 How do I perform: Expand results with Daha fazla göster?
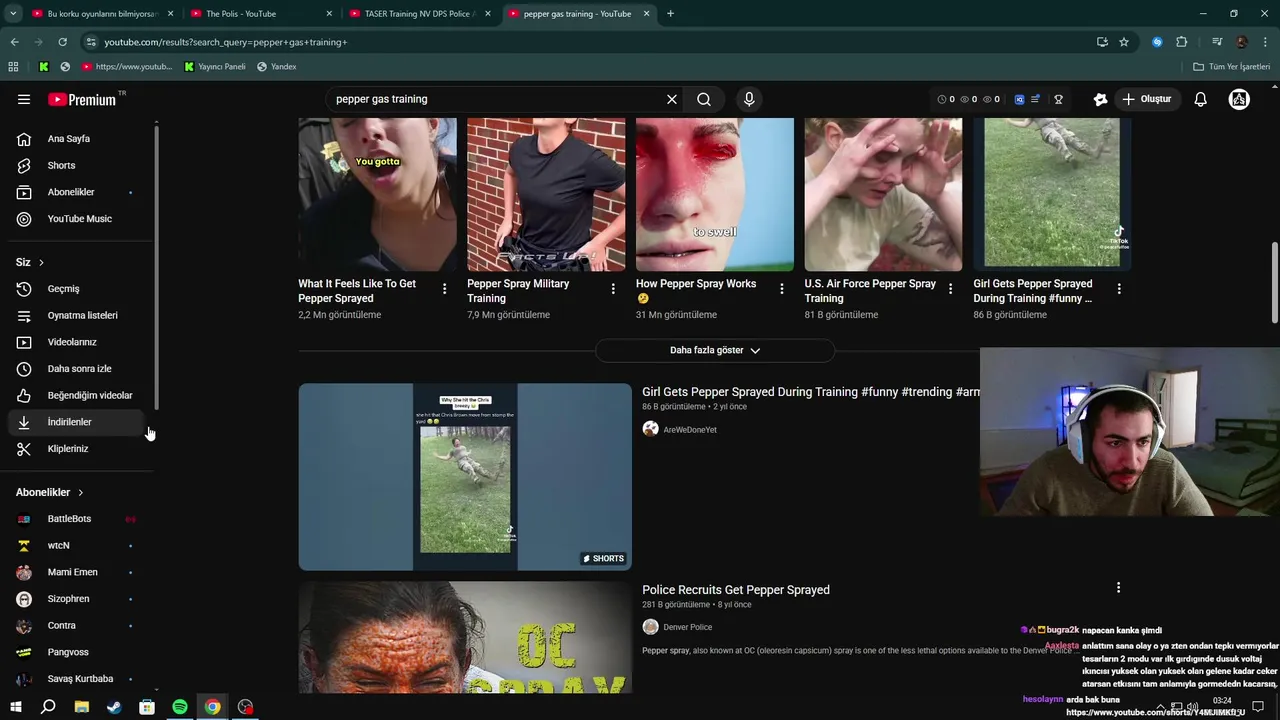715,351
